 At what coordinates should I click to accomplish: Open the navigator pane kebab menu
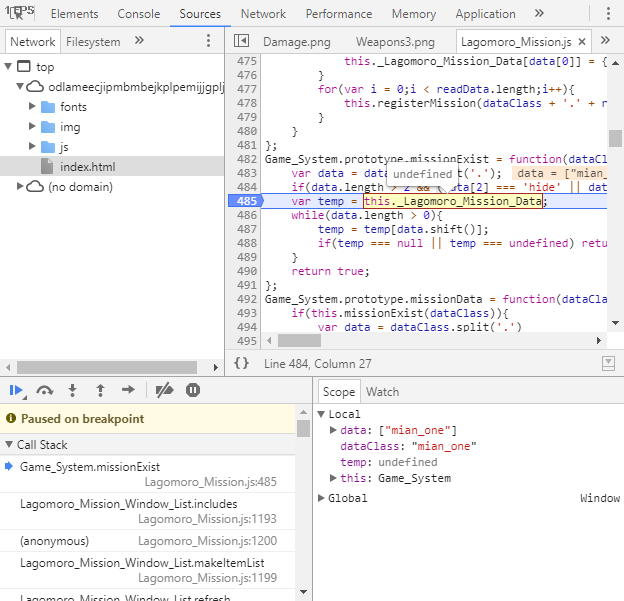click(x=208, y=41)
